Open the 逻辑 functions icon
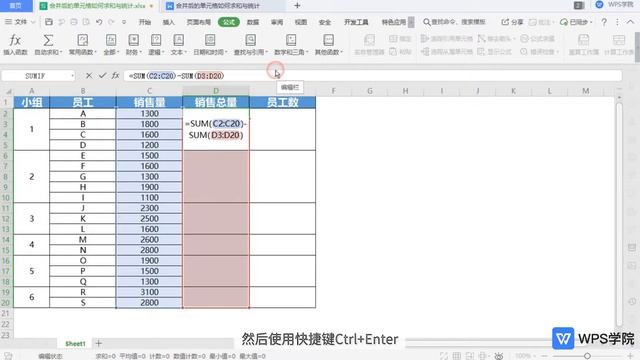This screenshot has width=640, height=360. click(x=156, y=40)
